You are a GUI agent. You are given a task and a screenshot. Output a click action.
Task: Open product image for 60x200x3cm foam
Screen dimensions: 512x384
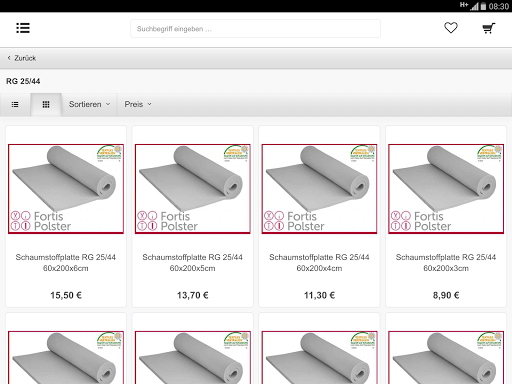(446, 189)
